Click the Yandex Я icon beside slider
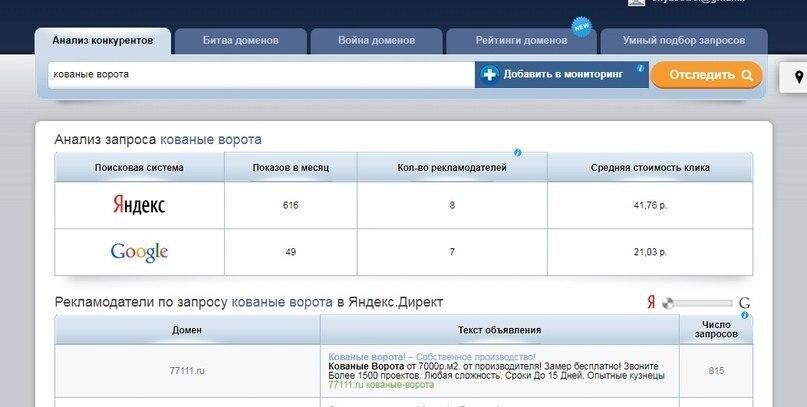The image size is (807, 407). pyautogui.click(x=651, y=302)
